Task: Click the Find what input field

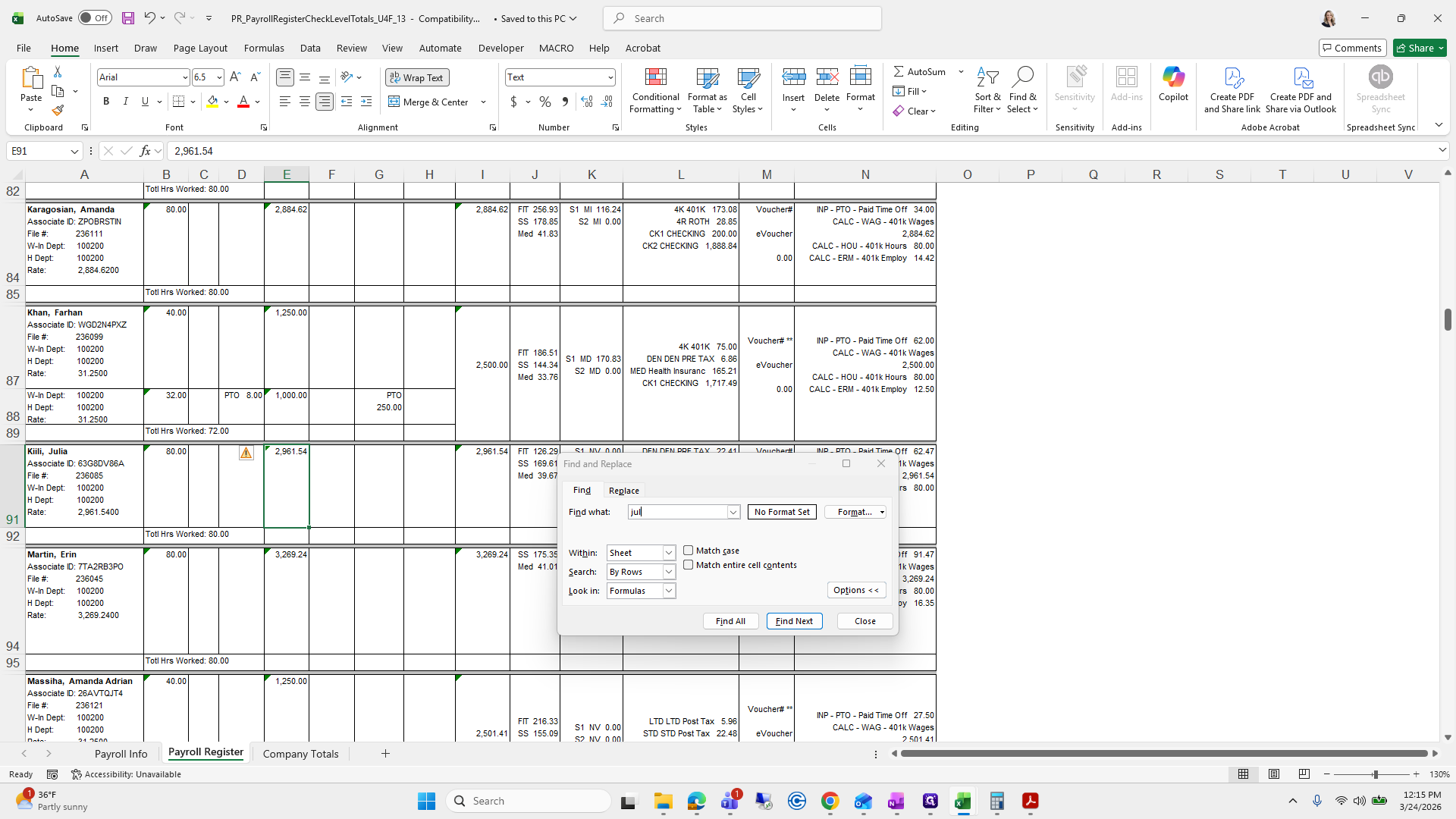Action: (679, 512)
